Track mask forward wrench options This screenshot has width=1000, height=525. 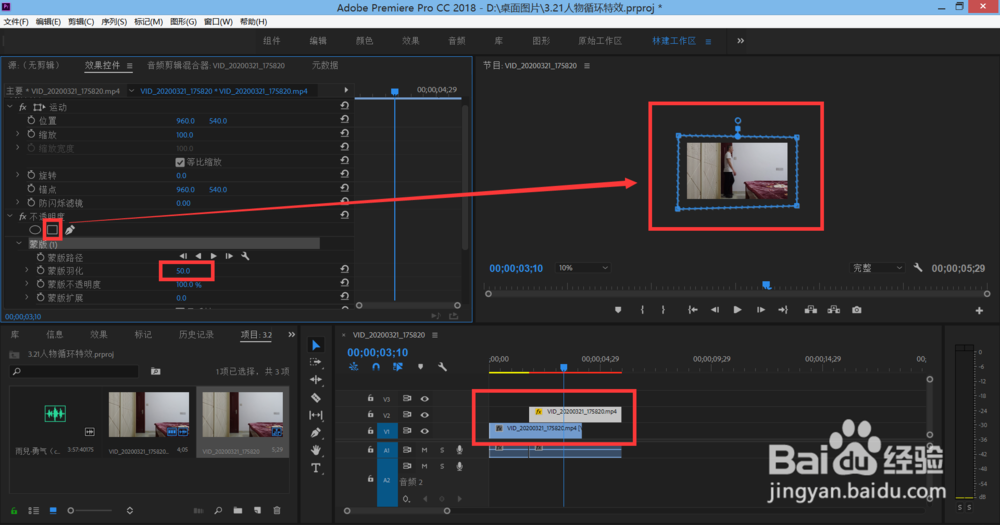click(245, 256)
